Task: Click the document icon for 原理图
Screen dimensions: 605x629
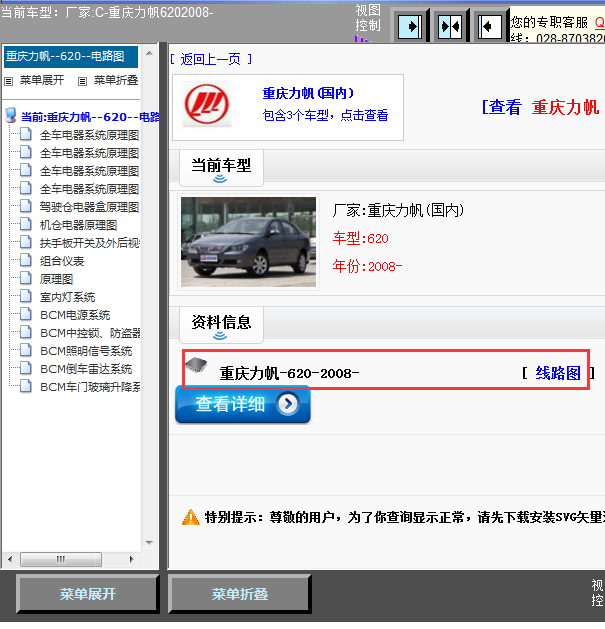Action: (x=26, y=278)
